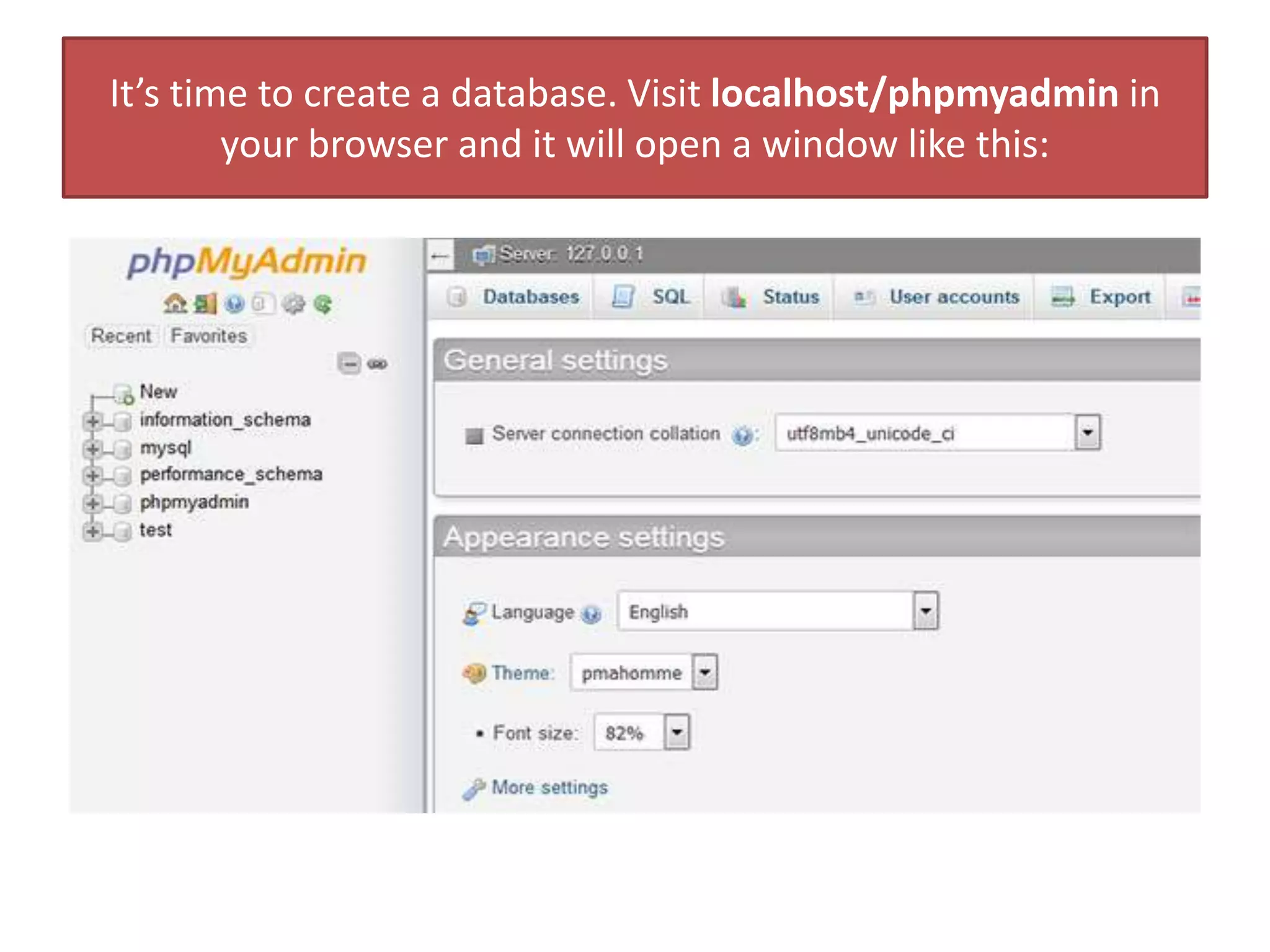This screenshot has height=952, width=1270.
Task: Expand the performance_schema database node
Action: click(x=92, y=476)
